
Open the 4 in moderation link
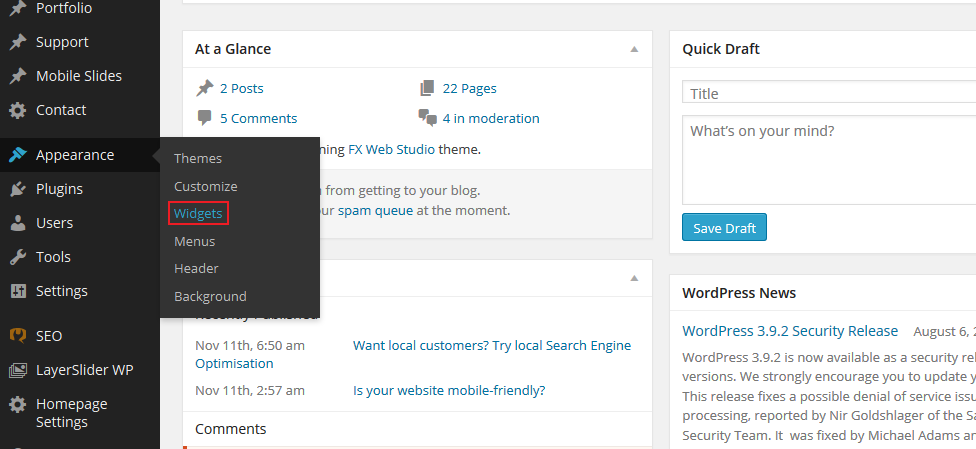[490, 118]
